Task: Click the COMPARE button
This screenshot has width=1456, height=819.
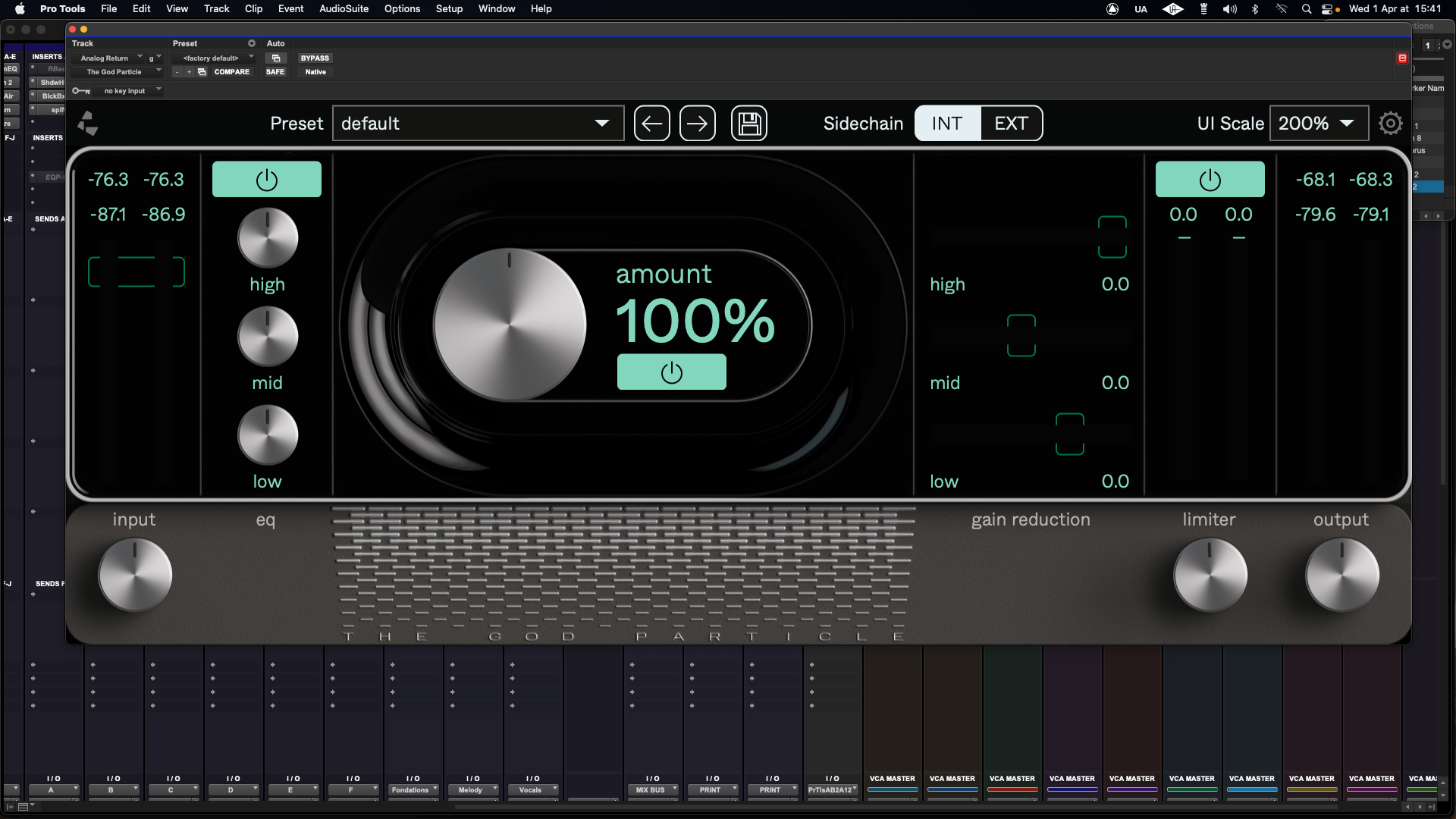Action: [x=232, y=72]
